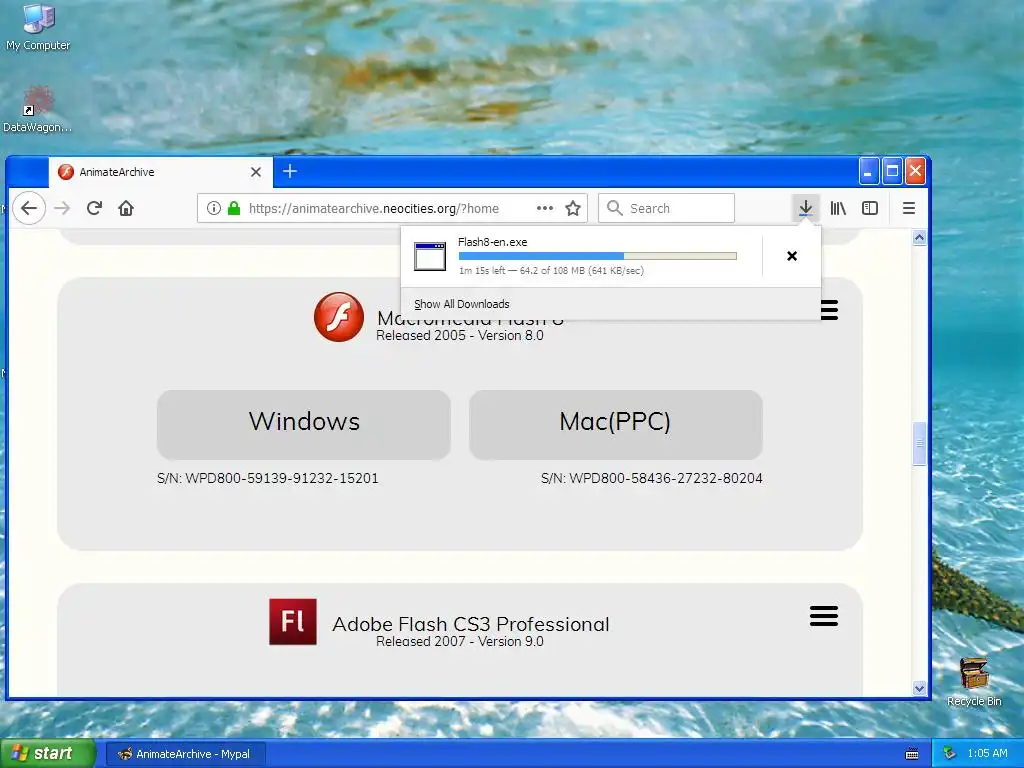Click the 1:05 AM taskbar clock

click(x=987, y=754)
